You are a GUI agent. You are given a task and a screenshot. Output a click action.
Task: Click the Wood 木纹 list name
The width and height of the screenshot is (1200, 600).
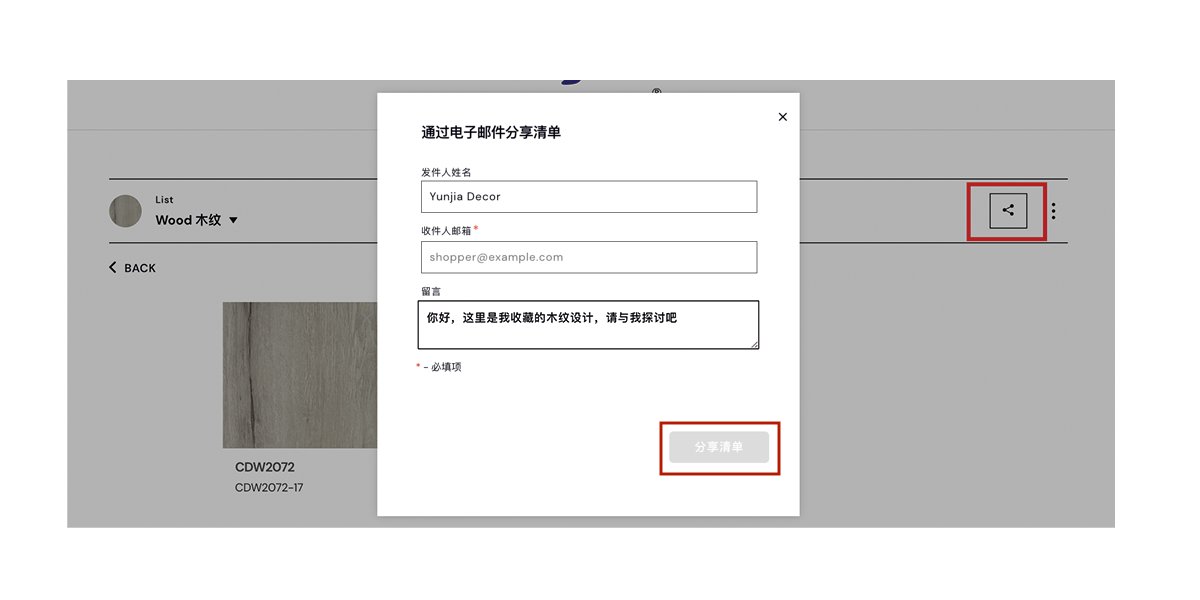click(x=188, y=220)
